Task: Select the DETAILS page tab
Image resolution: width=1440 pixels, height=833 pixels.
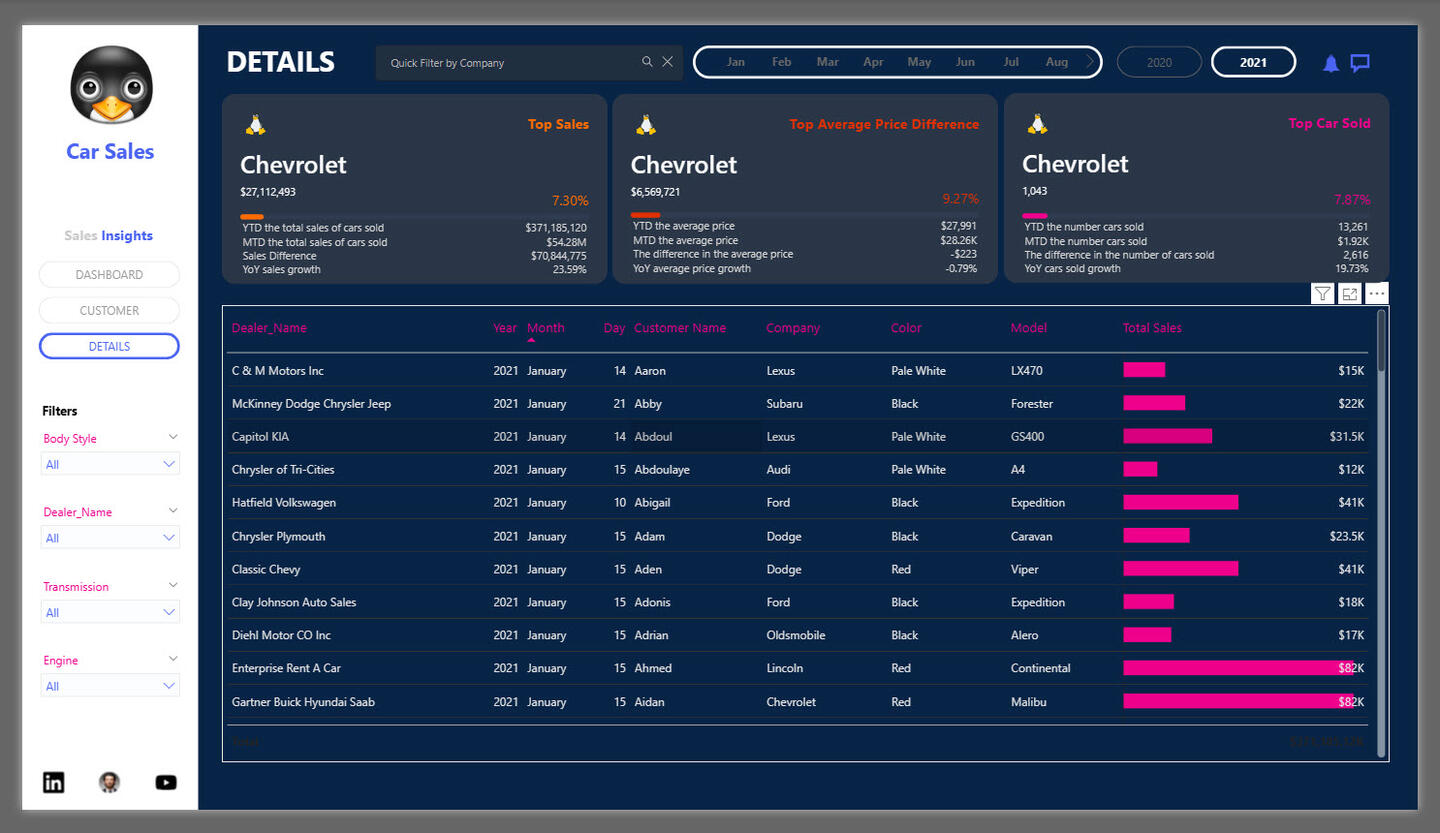Action: point(109,346)
